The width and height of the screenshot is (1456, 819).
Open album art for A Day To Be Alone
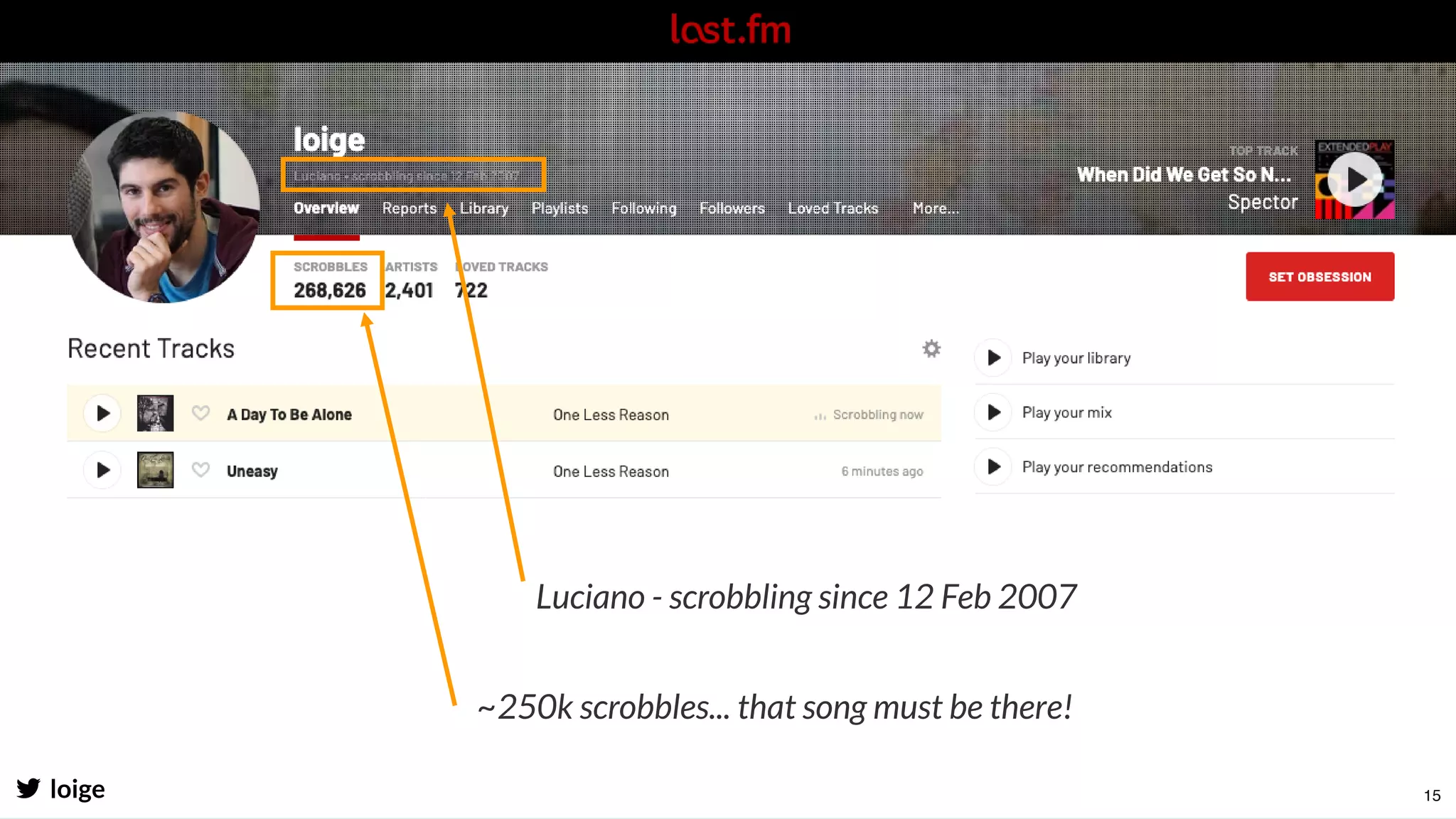click(x=155, y=413)
